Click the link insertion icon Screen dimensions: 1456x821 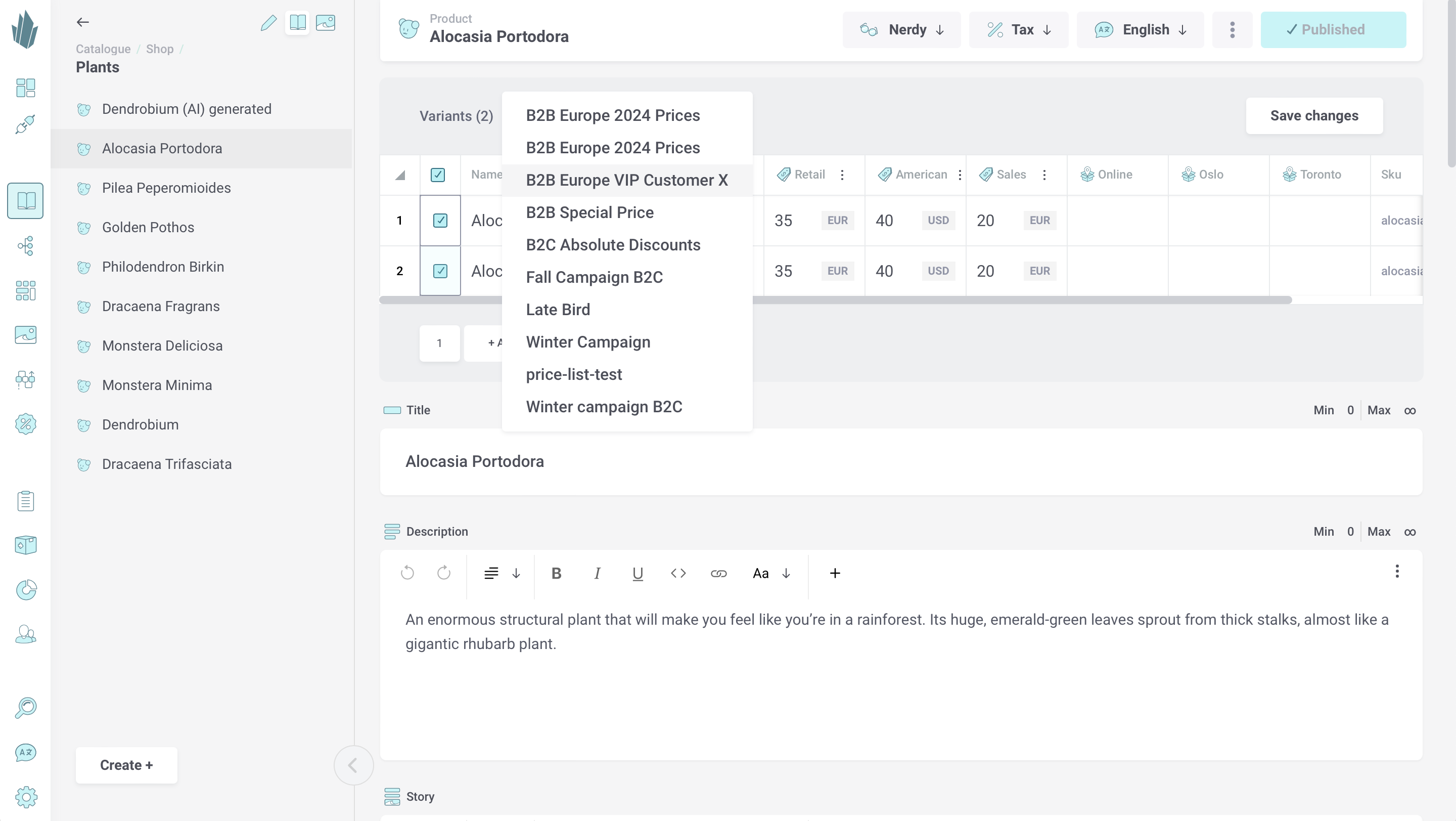718,573
